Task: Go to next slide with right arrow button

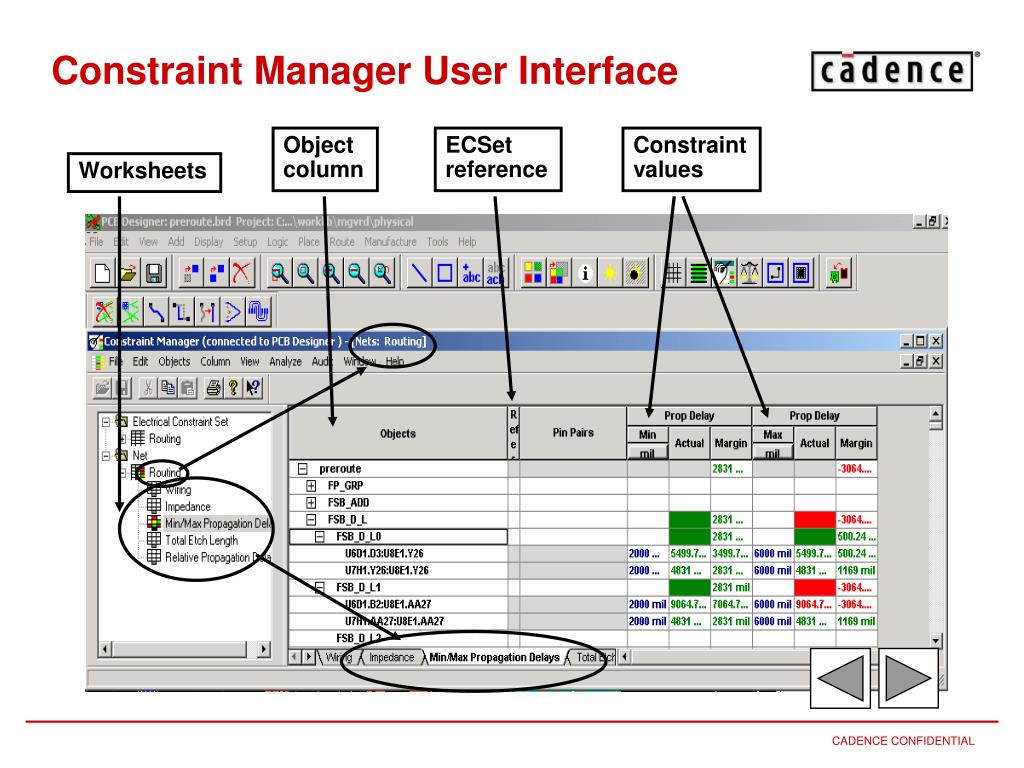Action: (x=908, y=679)
